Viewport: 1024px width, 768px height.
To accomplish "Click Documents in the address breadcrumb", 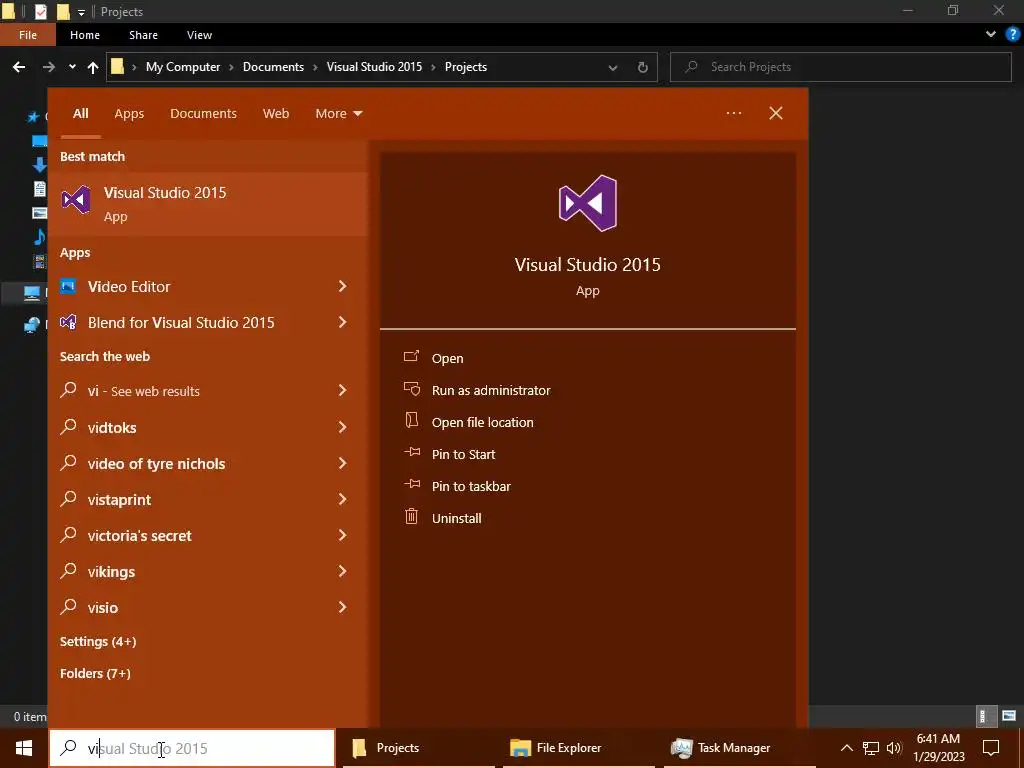I will 273,67.
